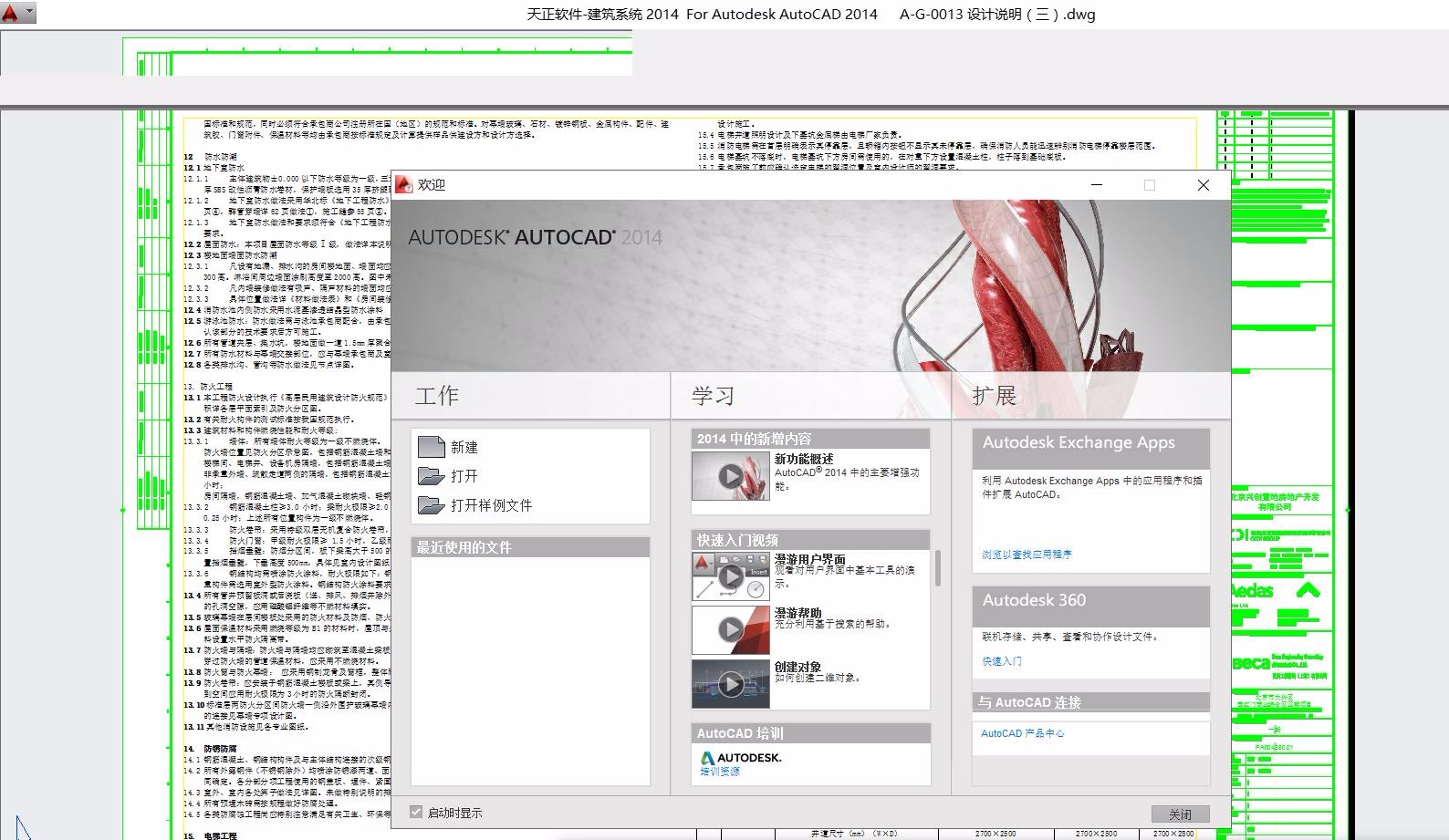This screenshot has height=840, width=1449.
Task: Play the 漫游帮助 video
Action: click(x=730, y=629)
